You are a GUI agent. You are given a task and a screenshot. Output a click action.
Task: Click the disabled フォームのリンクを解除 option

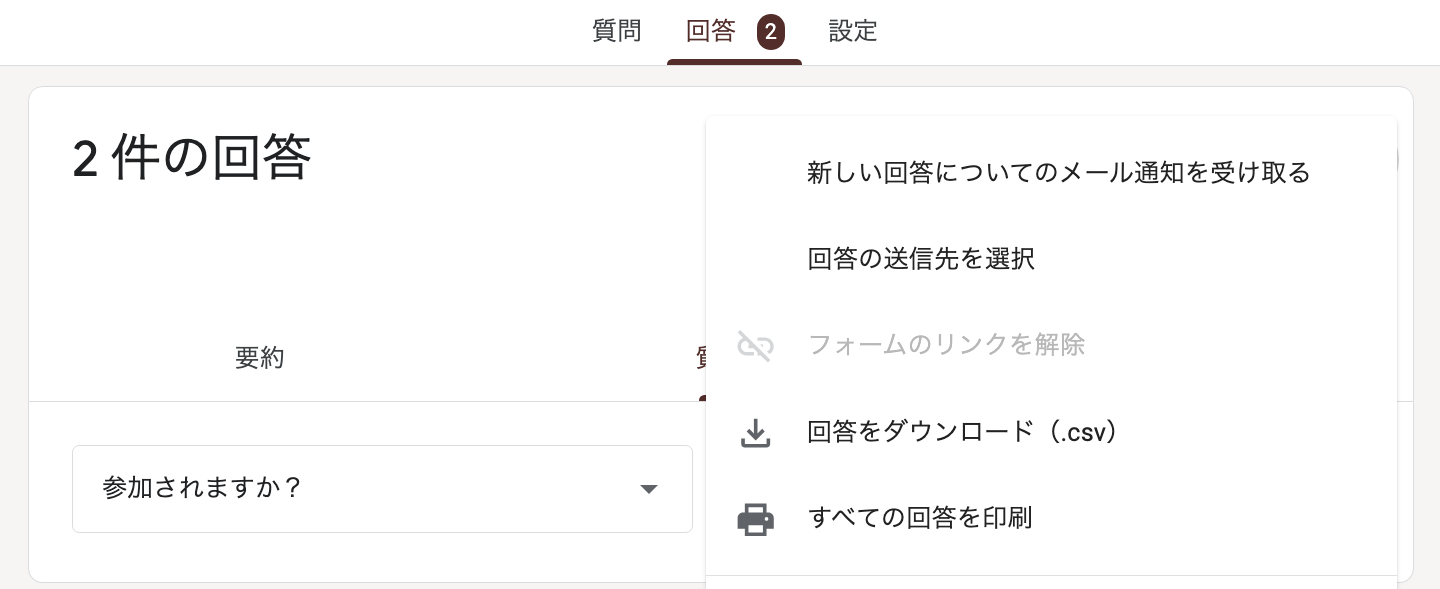point(945,345)
